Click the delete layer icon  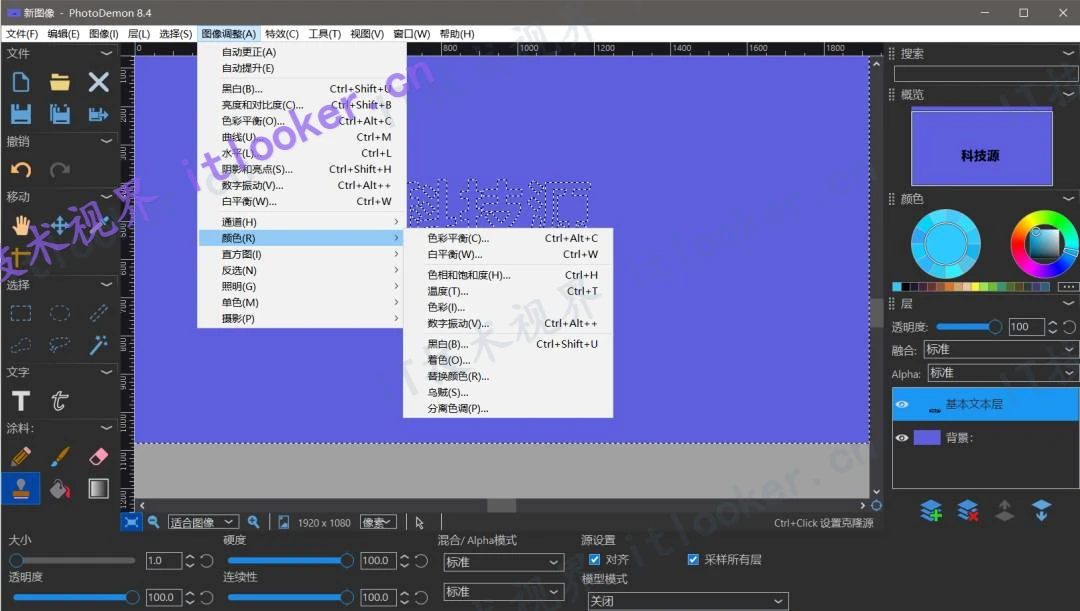967,511
